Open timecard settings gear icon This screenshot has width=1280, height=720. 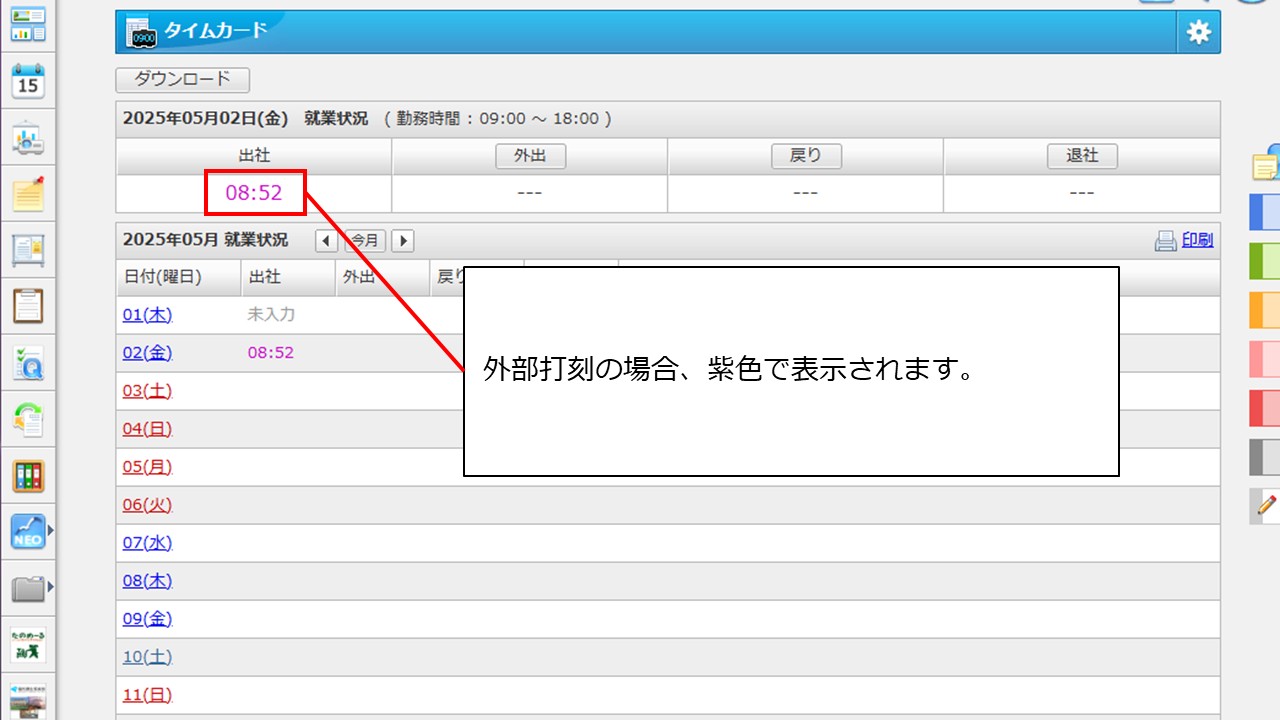(1198, 33)
